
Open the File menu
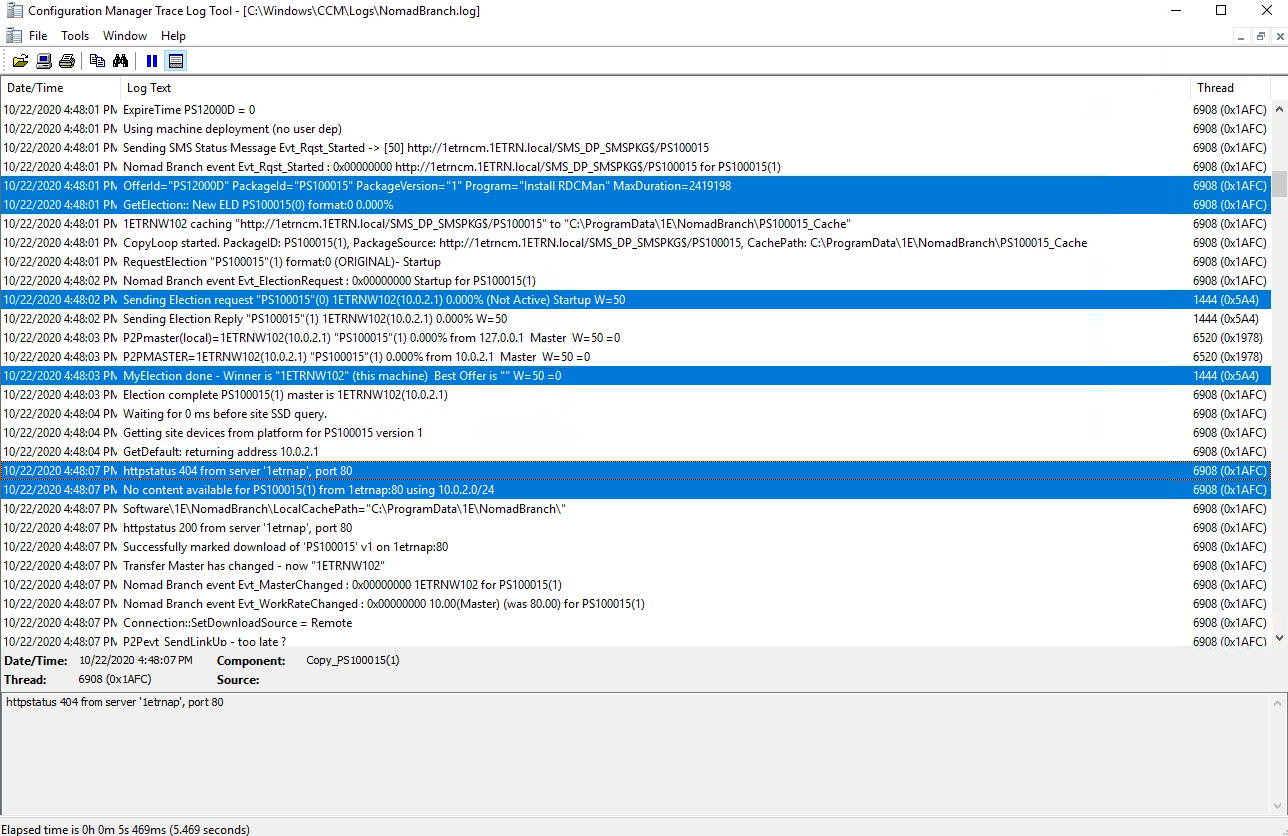[x=38, y=36]
